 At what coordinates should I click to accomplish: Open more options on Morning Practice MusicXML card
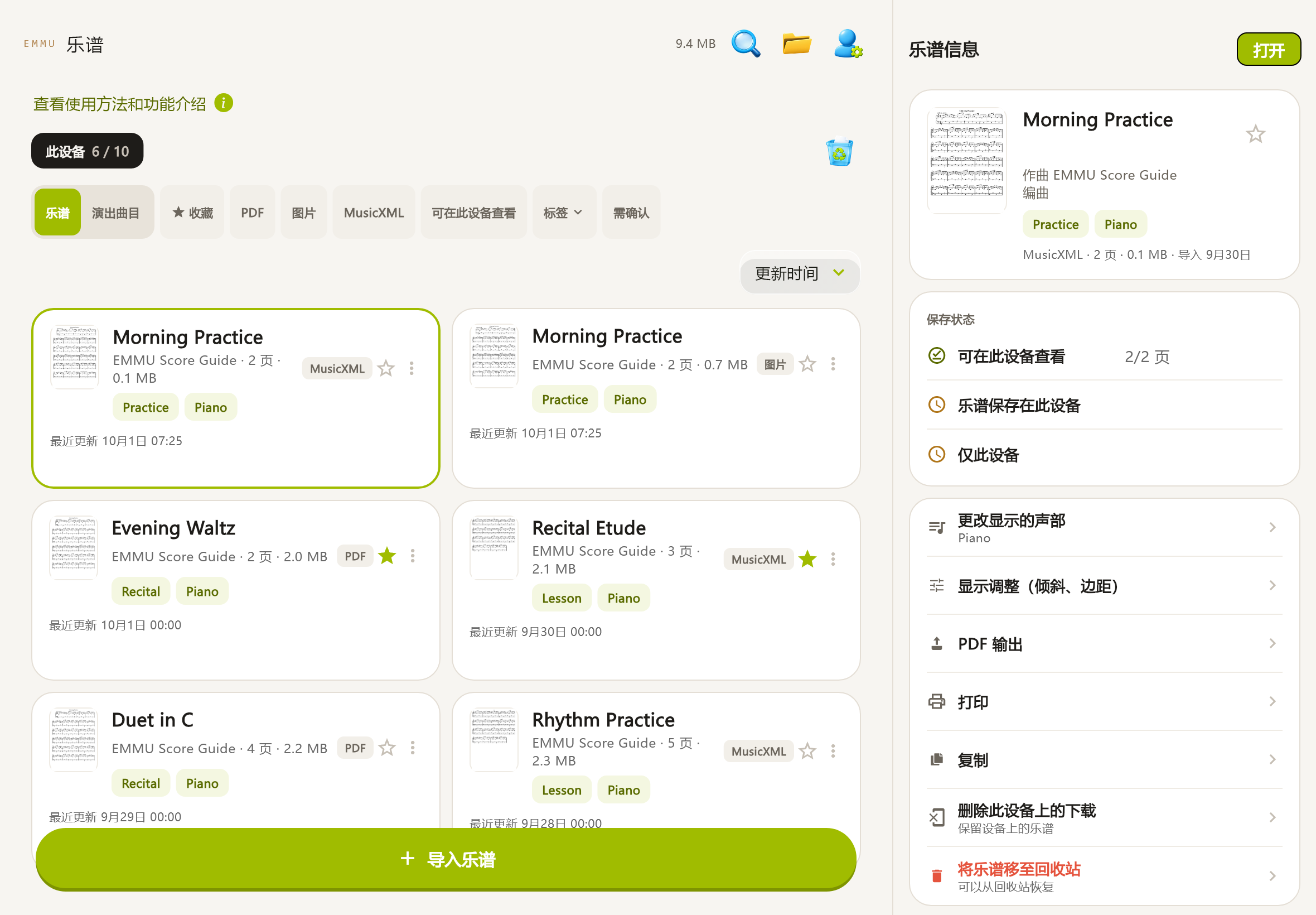412,368
